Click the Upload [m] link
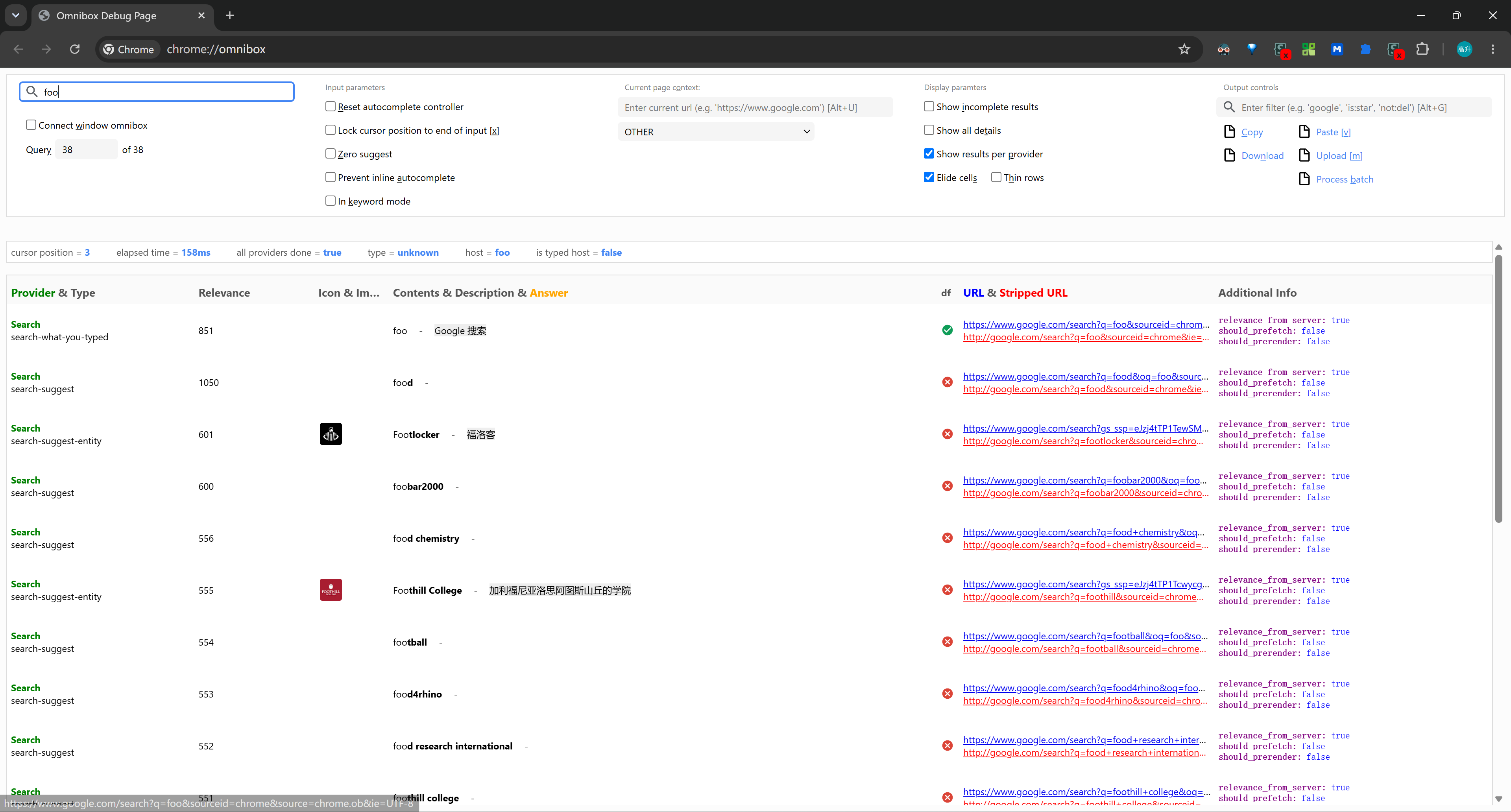Viewport: 1511px width, 812px height. (x=1339, y=155)
